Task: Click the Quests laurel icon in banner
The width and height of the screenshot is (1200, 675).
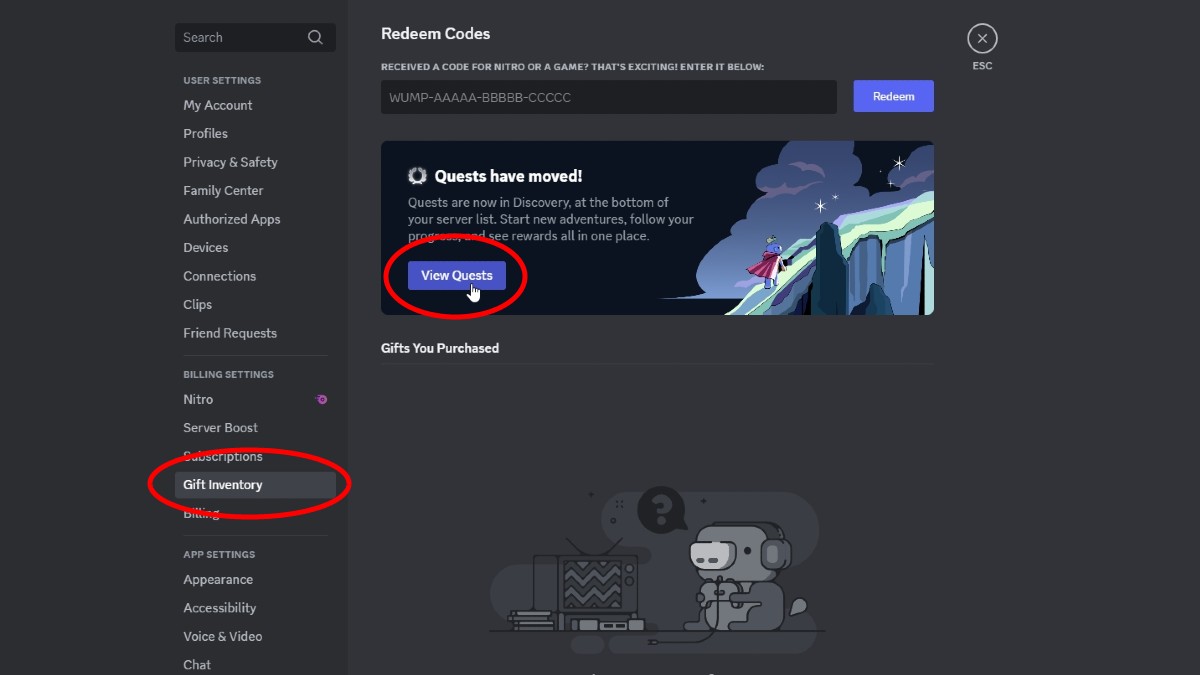Action: [x=417, y=176]
